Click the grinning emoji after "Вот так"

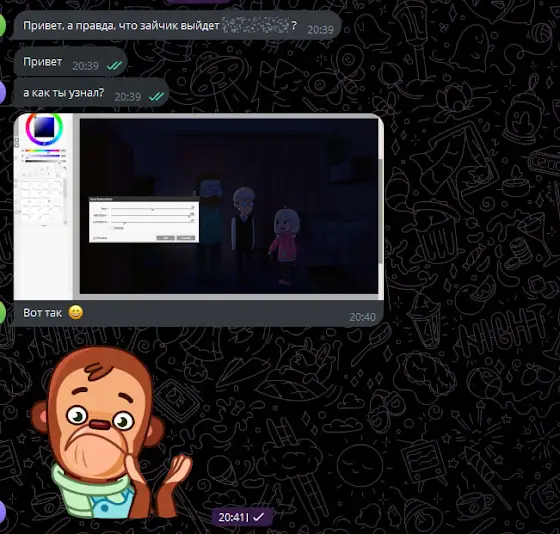pyautogui.click(x=76, y=313)
